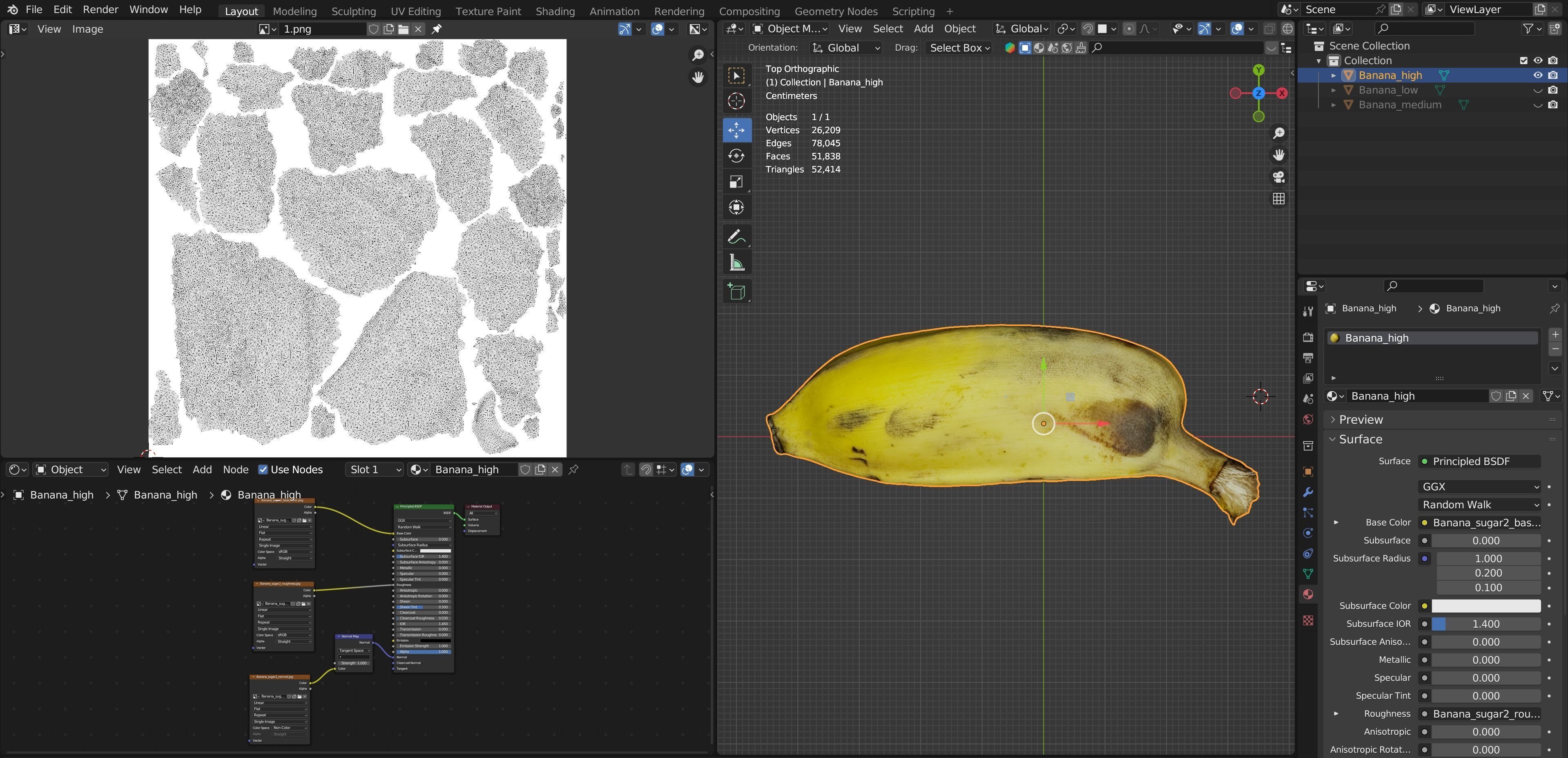
Task: Activate the Move tool
Action: [736, 130]
